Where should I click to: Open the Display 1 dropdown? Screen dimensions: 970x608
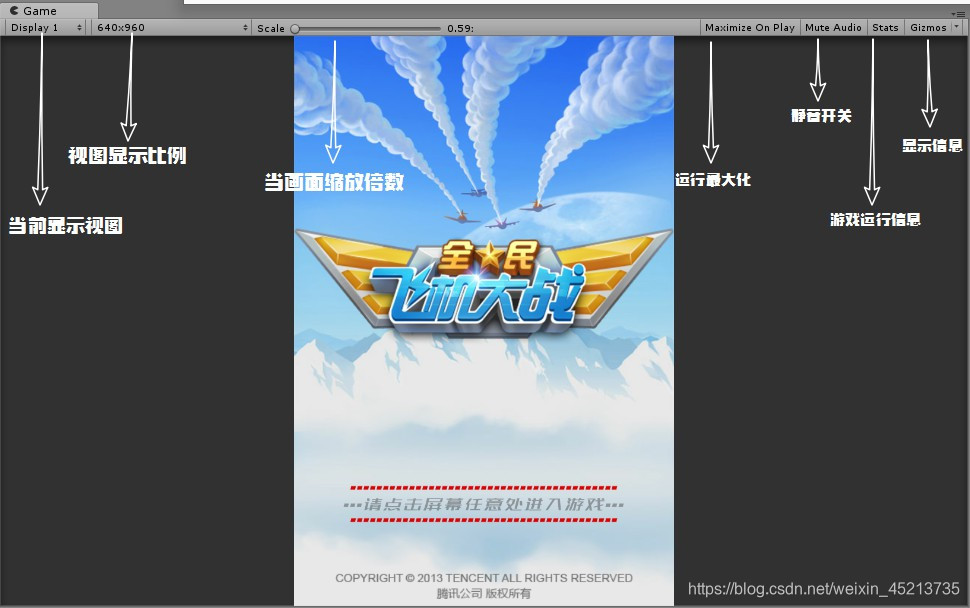[x=46, y=27]
